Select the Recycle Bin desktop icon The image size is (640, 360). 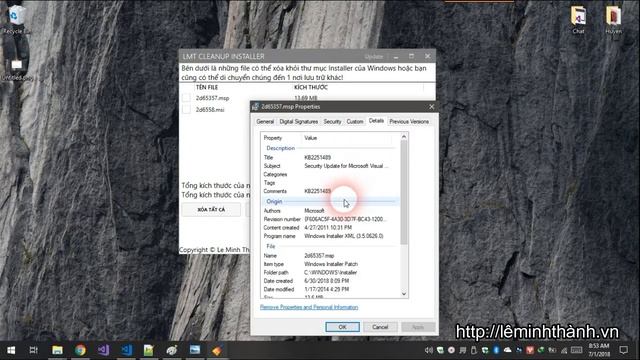coord(16,20)
